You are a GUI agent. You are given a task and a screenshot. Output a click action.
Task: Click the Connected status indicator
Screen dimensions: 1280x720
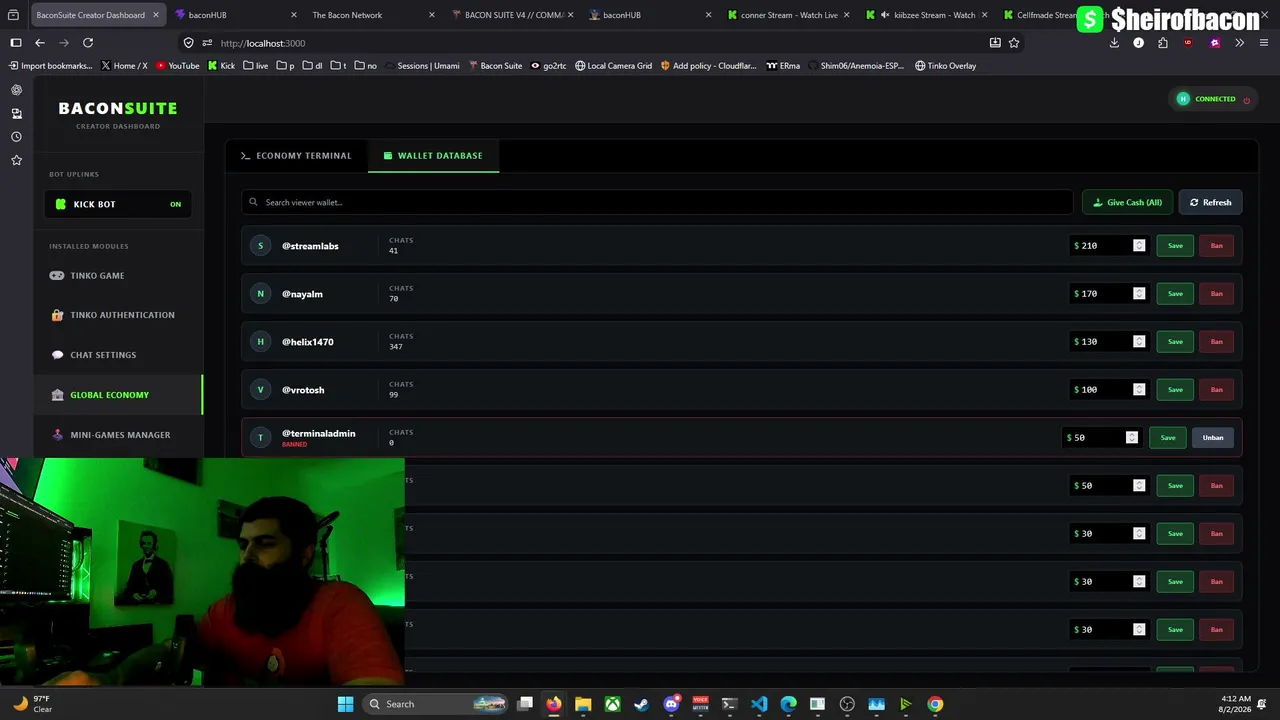pyautogui.click(x=1215, y=99)
